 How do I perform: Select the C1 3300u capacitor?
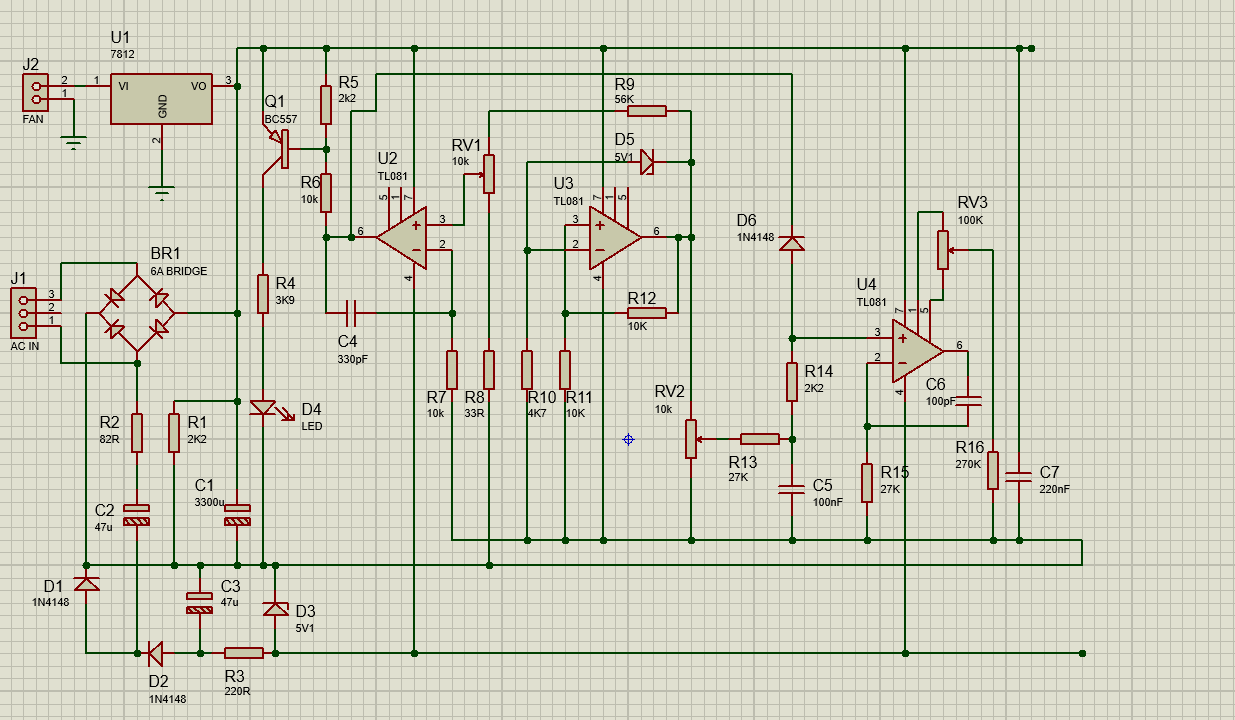[237, 515]
